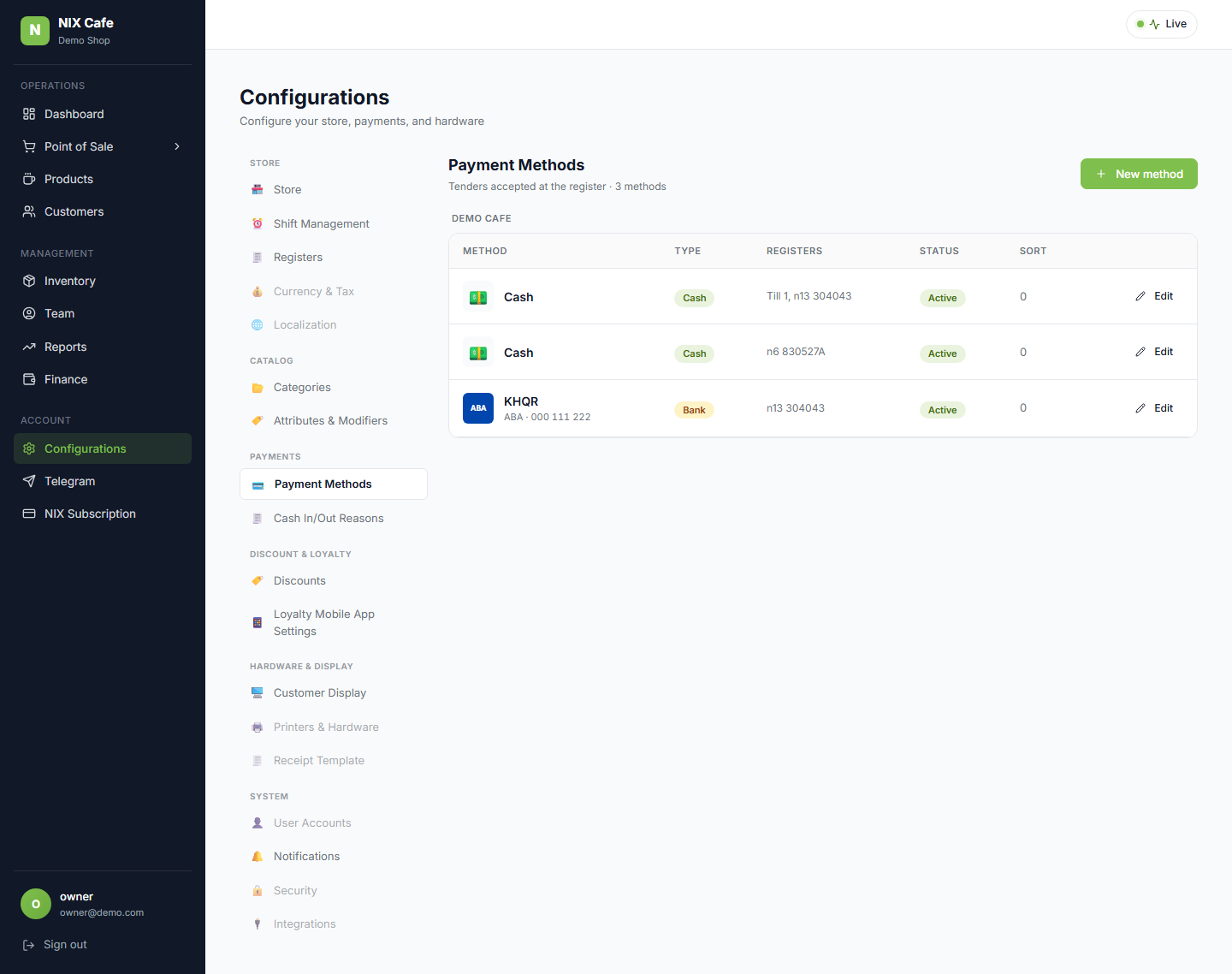Click the 'Till 1, n13 304043' registers cell

808,296
